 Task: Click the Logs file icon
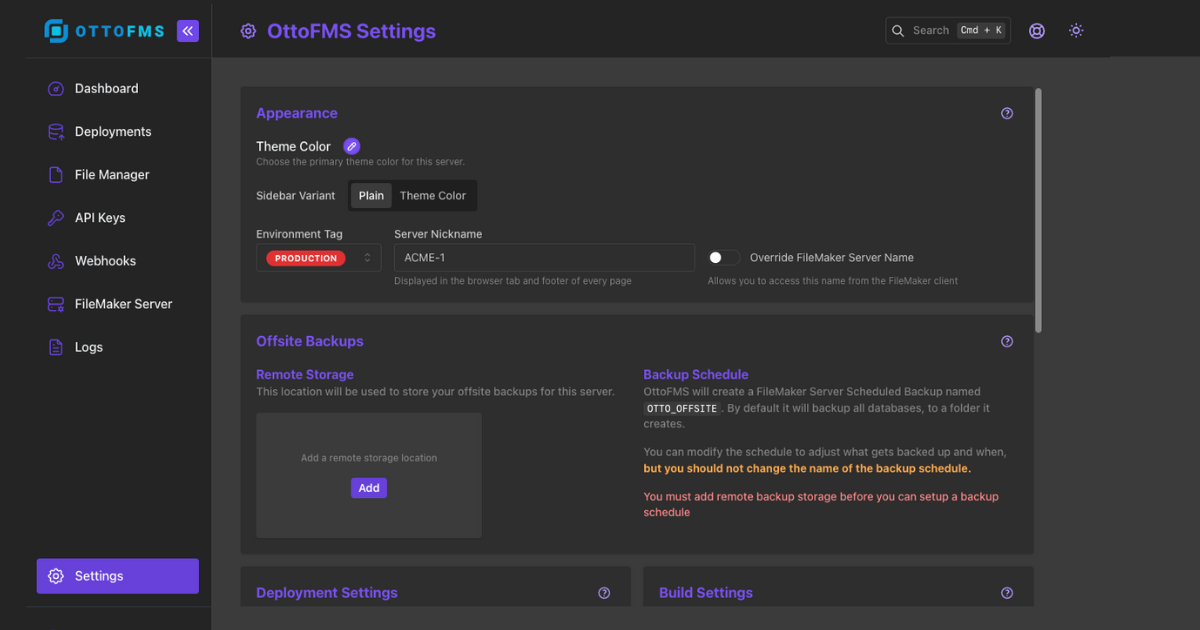[x=56, y=347]
